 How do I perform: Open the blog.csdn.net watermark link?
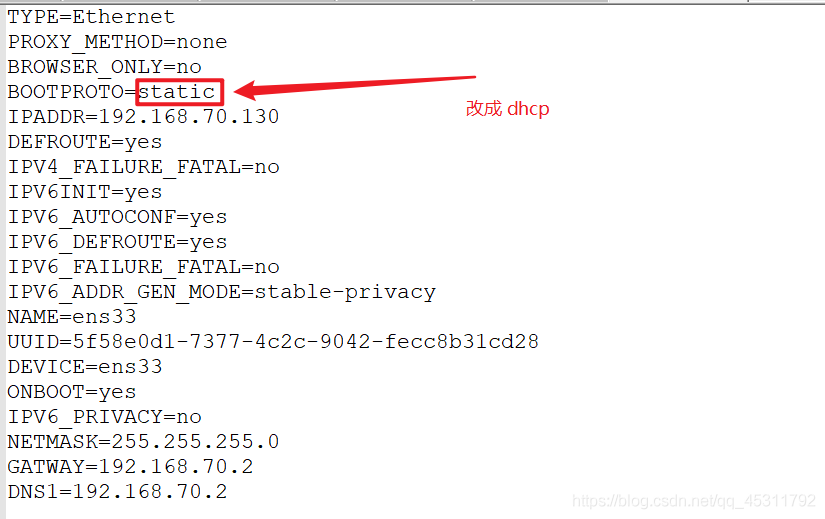(x=690, y=500)
